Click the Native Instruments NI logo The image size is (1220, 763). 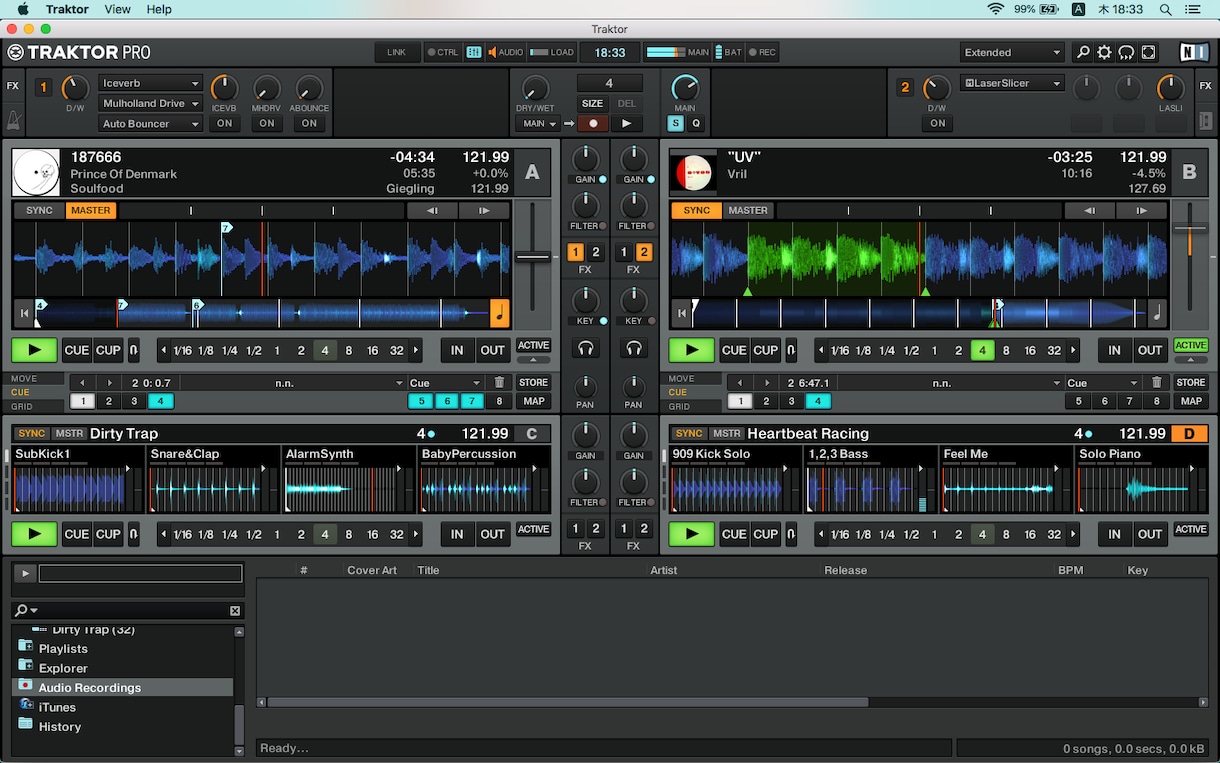(x=1192, y=53)
